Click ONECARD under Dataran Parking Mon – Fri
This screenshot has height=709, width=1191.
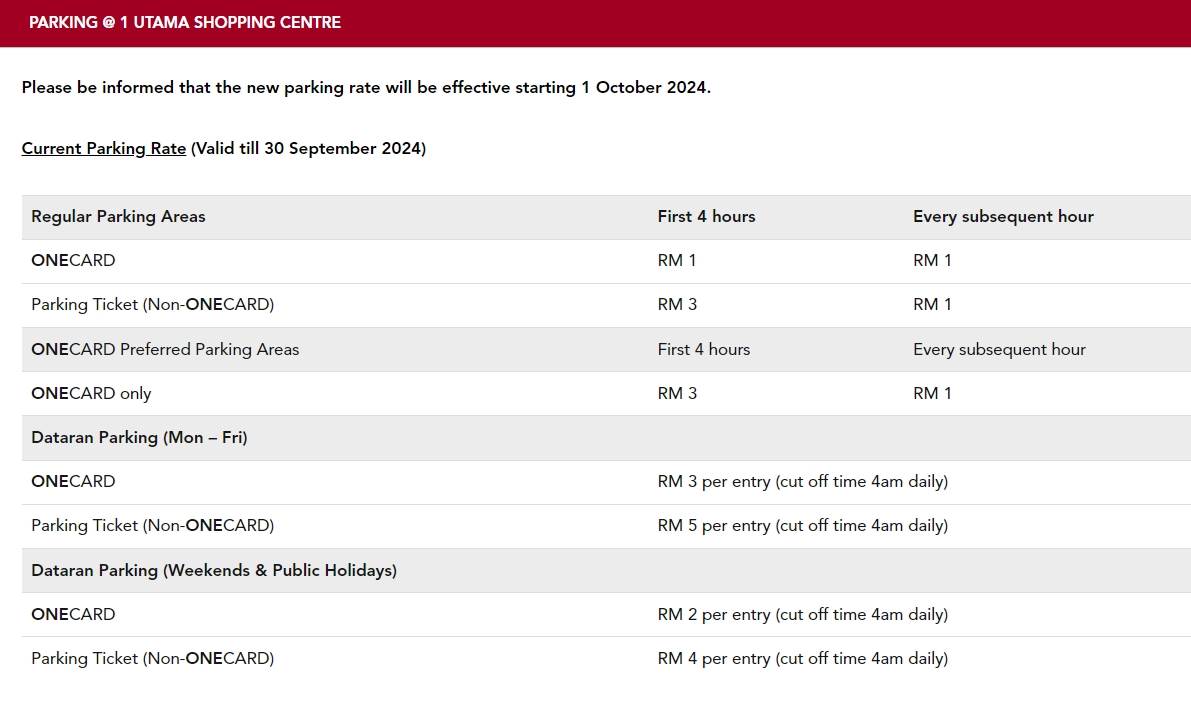point(73,482)
